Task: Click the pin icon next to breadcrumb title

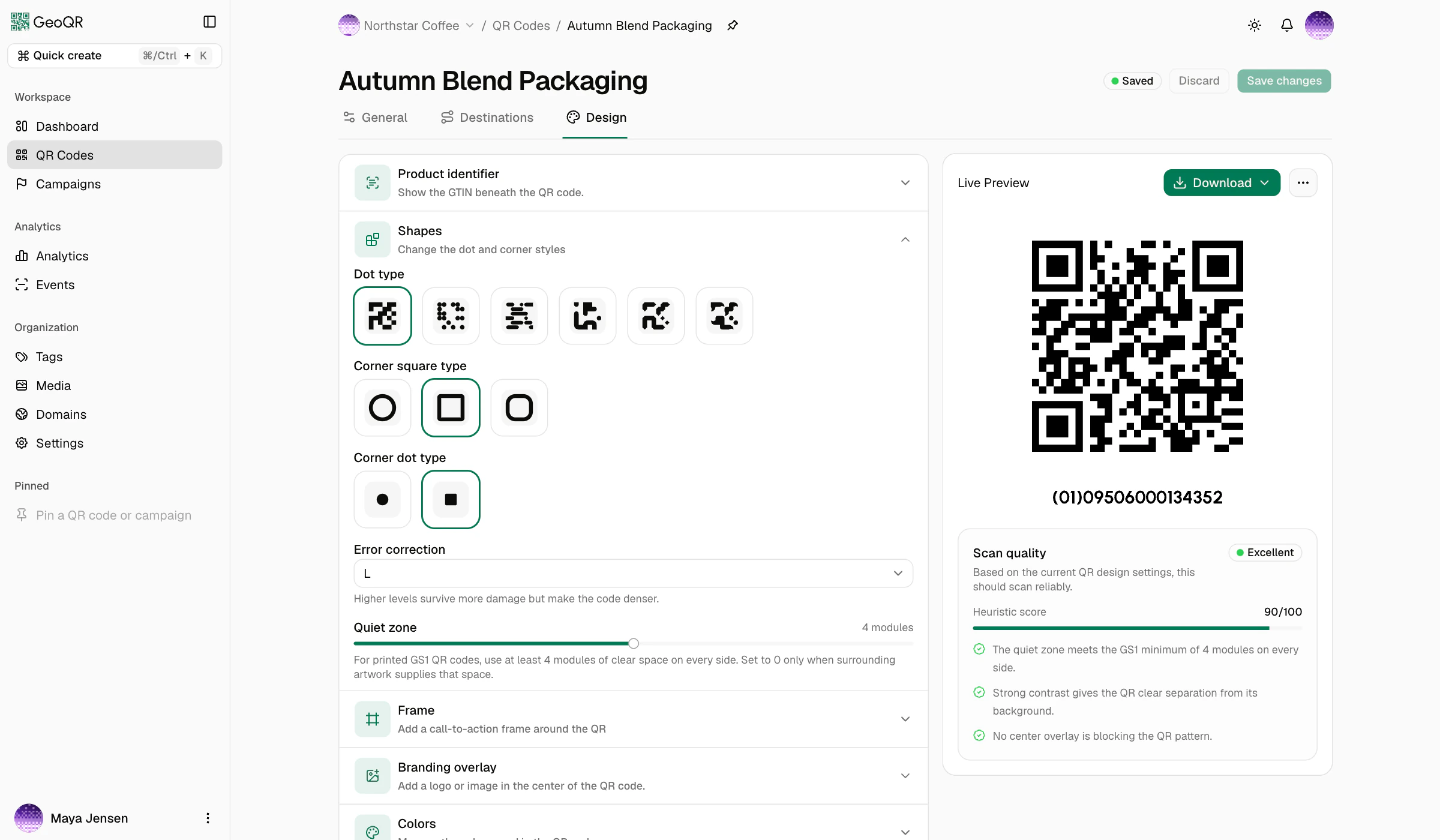Action: (x=733, y=25)
